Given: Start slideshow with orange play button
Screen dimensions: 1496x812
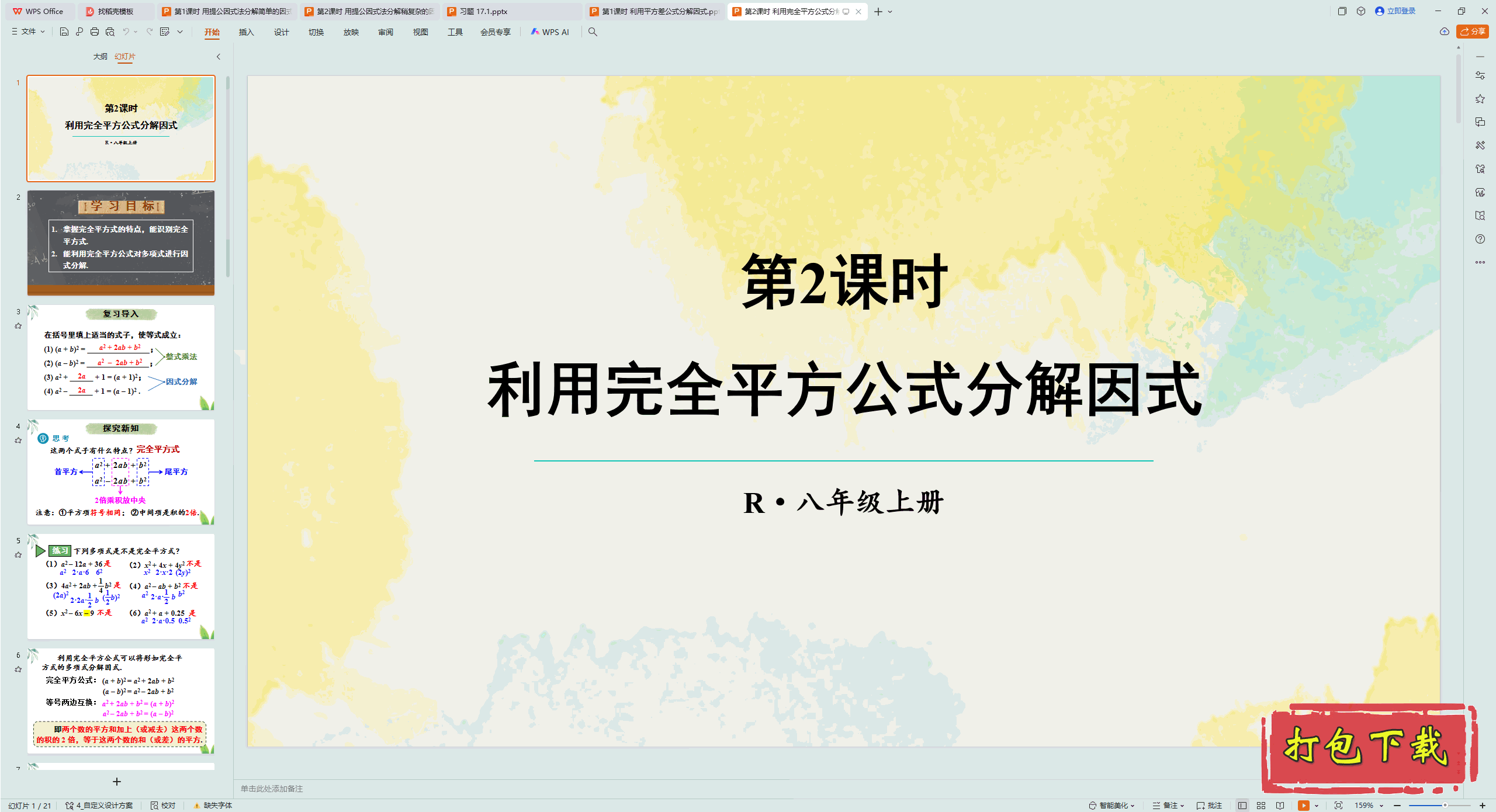Looking at the screenshot, I should (1304, 806).
